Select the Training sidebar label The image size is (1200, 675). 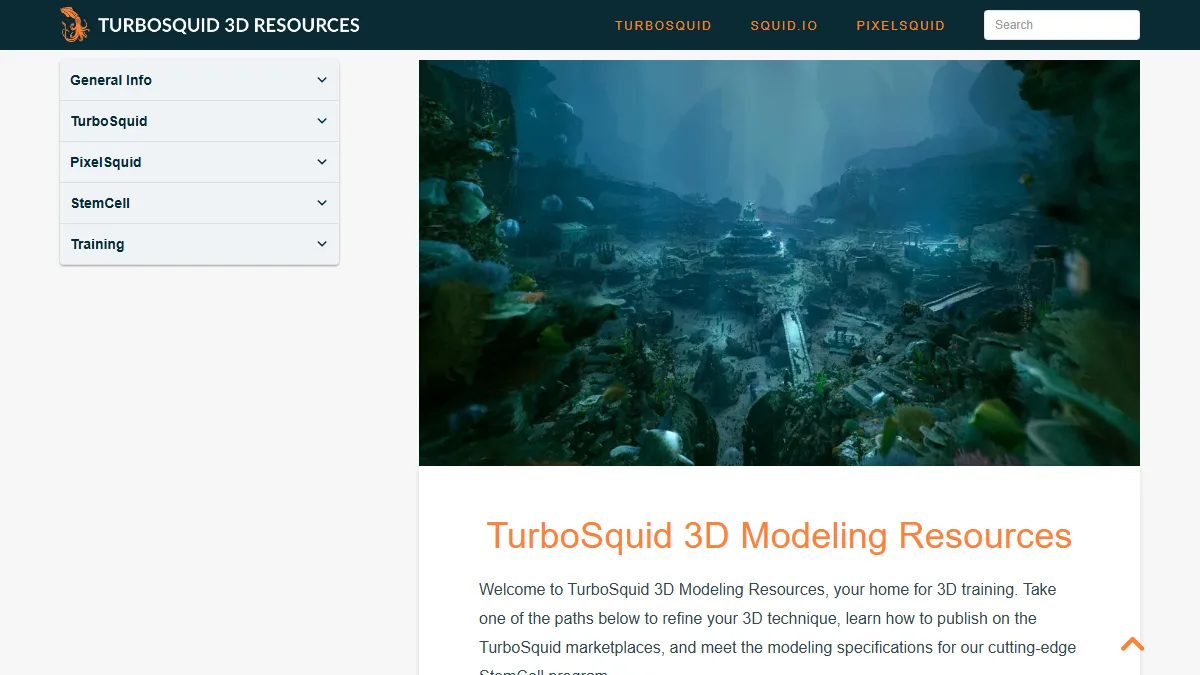(97, 244)
